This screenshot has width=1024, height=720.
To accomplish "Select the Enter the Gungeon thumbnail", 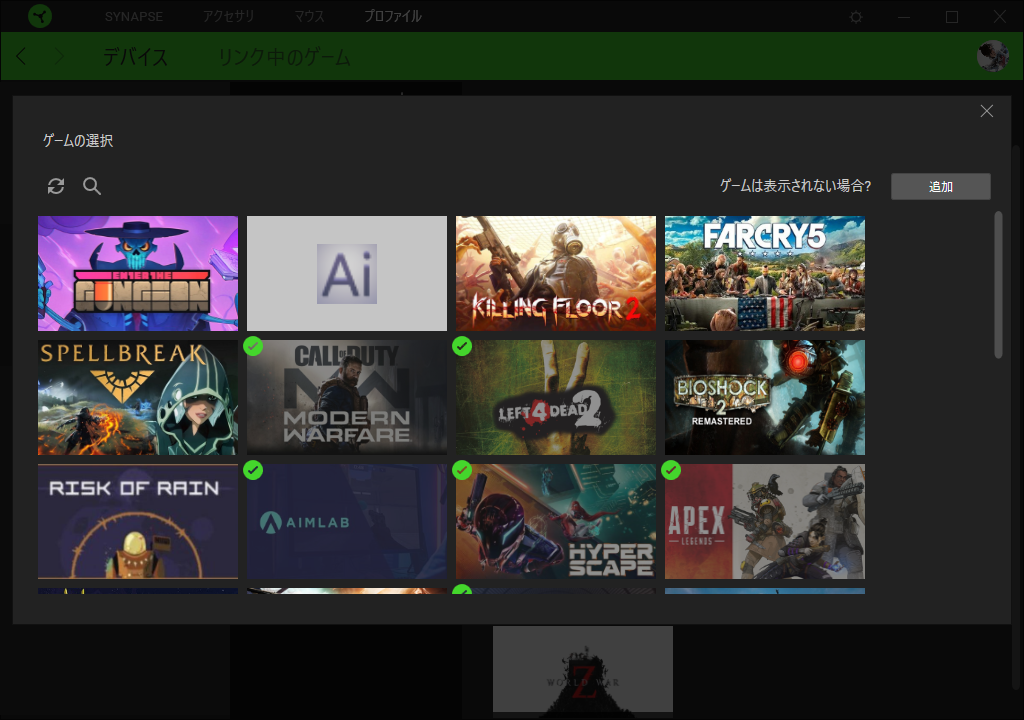I will pos(138,273).
